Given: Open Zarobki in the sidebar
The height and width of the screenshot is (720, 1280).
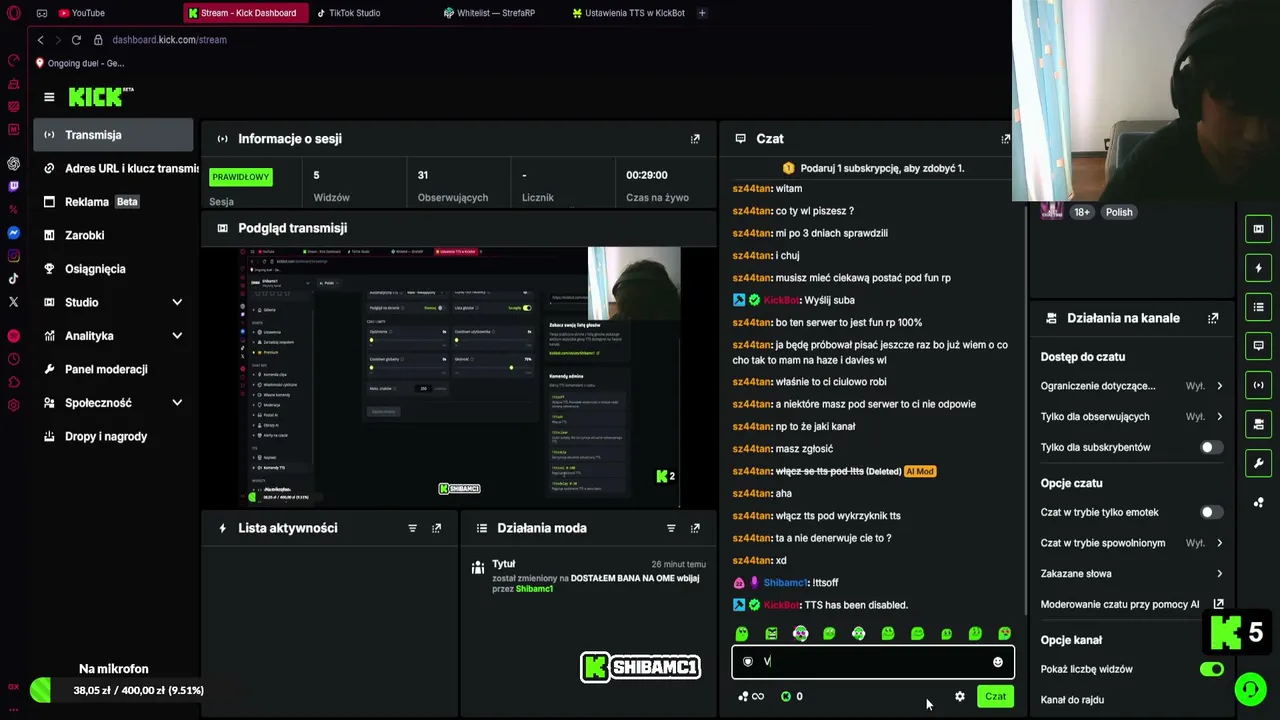Looking at the screenshot, I should tap(113, 235).
